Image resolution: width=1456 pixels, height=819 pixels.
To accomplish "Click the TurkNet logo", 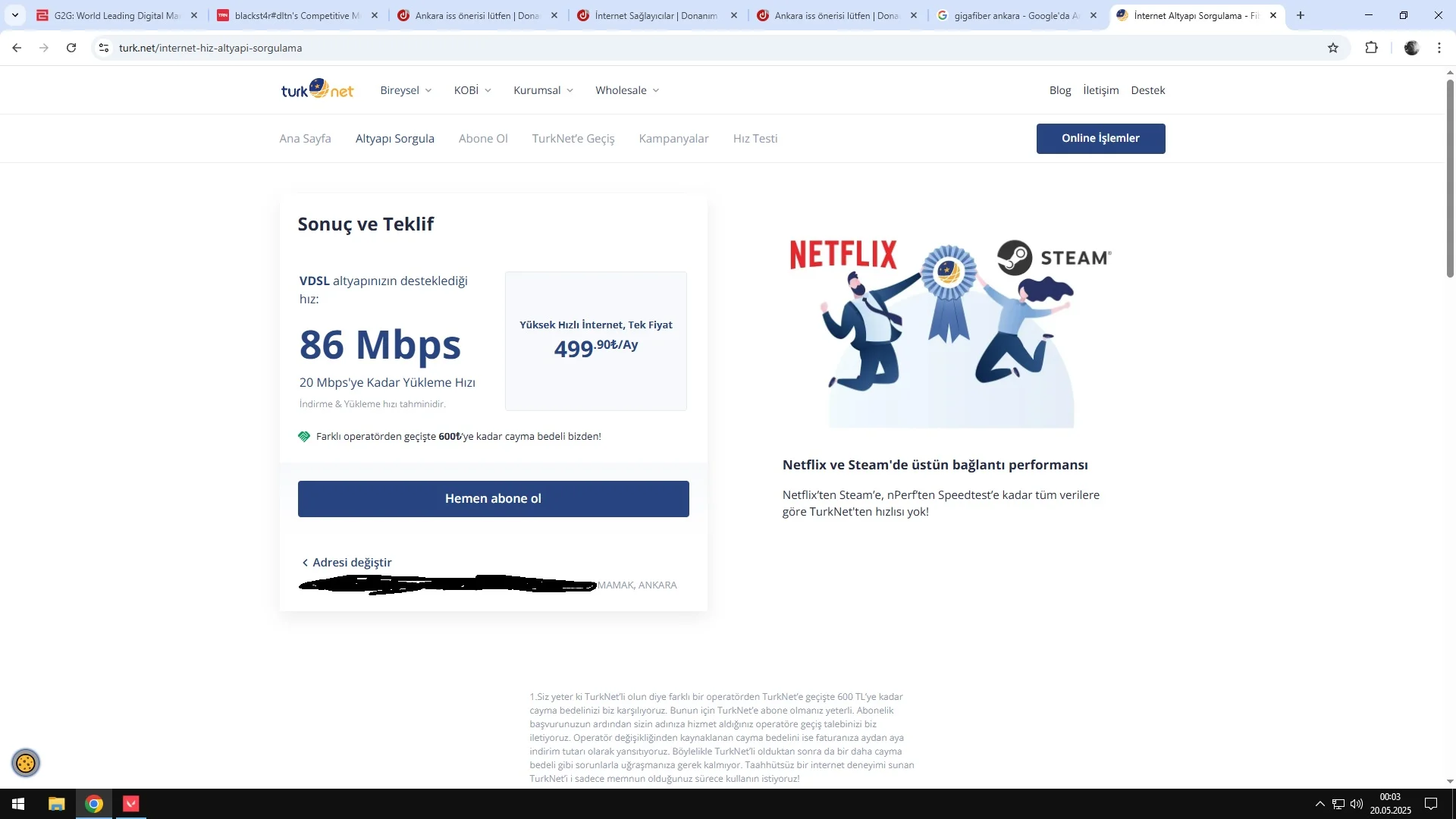I will coord(317,89).
